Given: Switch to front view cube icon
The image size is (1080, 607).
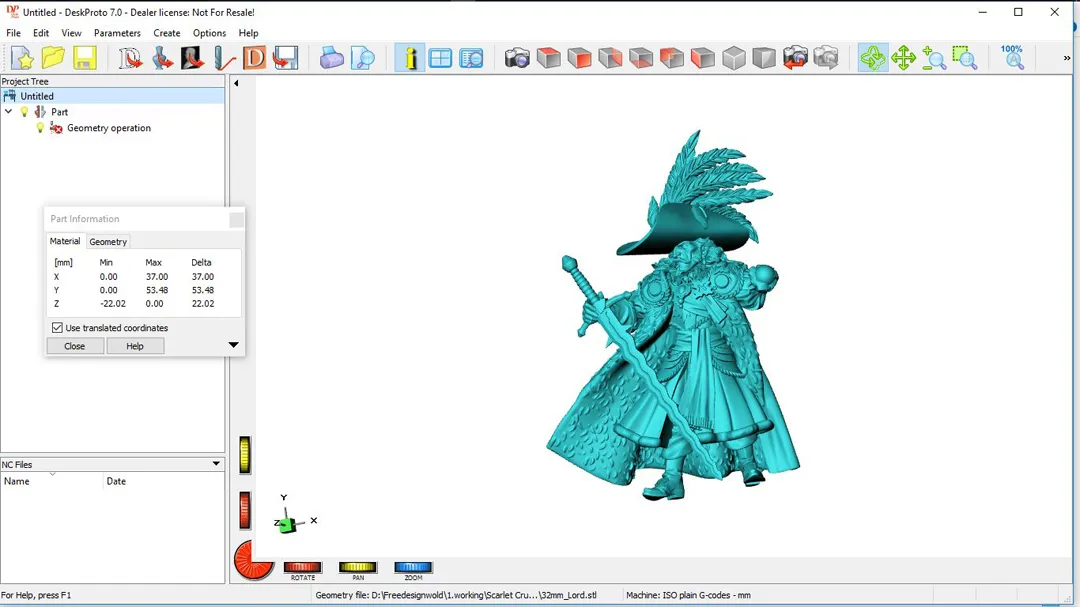Looking at the screenshot, I should tap(579, 58).
